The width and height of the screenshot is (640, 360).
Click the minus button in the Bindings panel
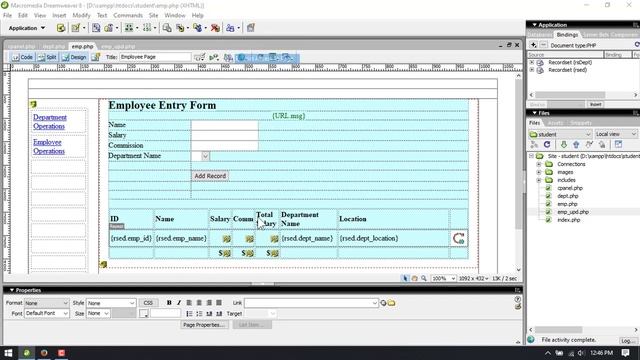click(543, 45)
